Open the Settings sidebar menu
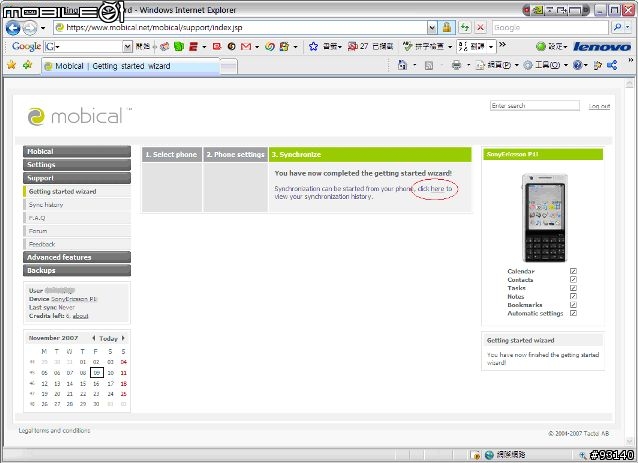This screenshot has width=638, height=463. pyautogui.click(x=77, y=165)
